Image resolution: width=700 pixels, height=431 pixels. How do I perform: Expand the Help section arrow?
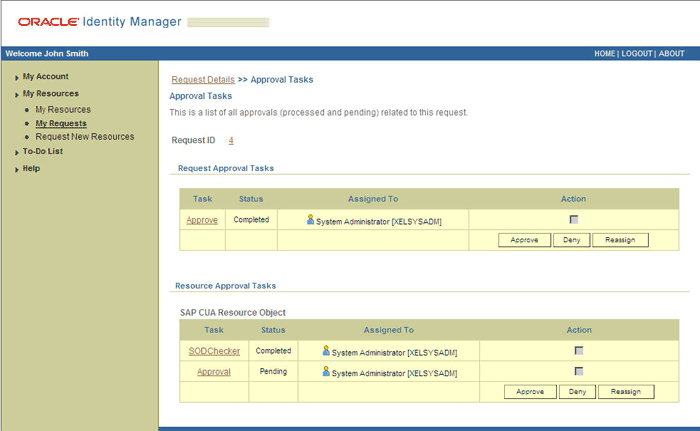click(x=17, y=169)
